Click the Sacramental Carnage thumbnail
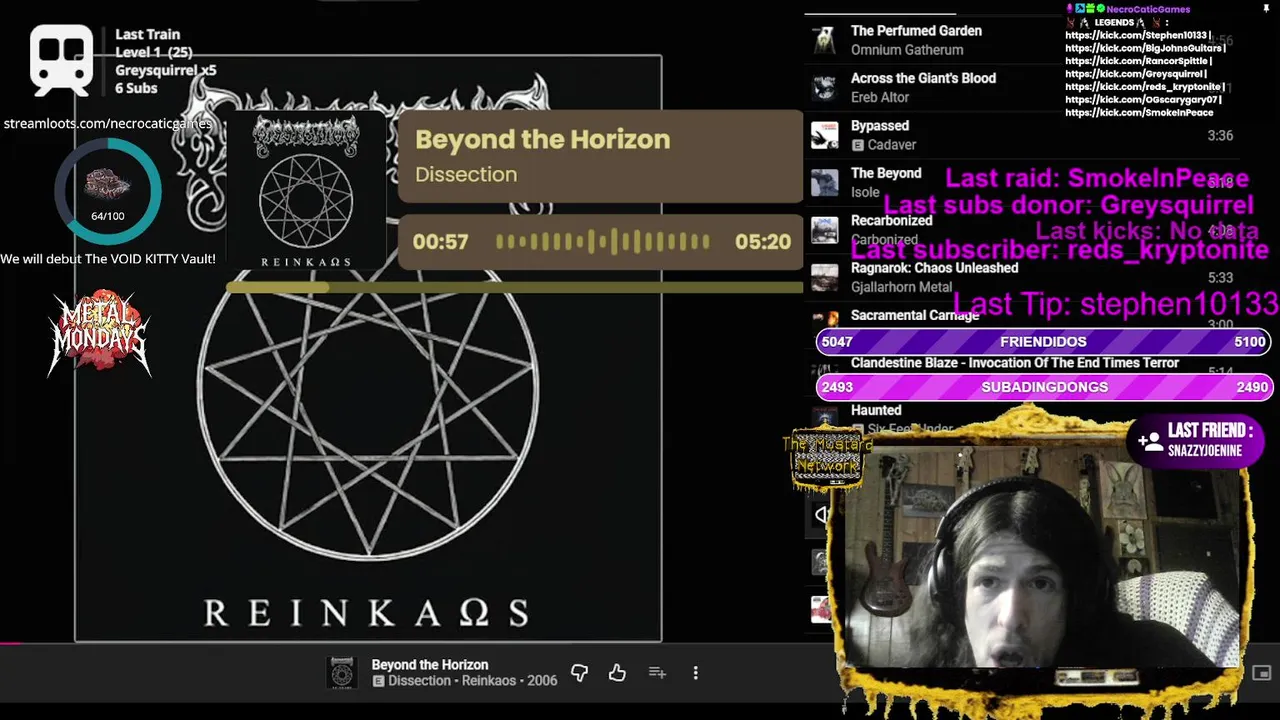1280x720 pixels. [824, 320]
